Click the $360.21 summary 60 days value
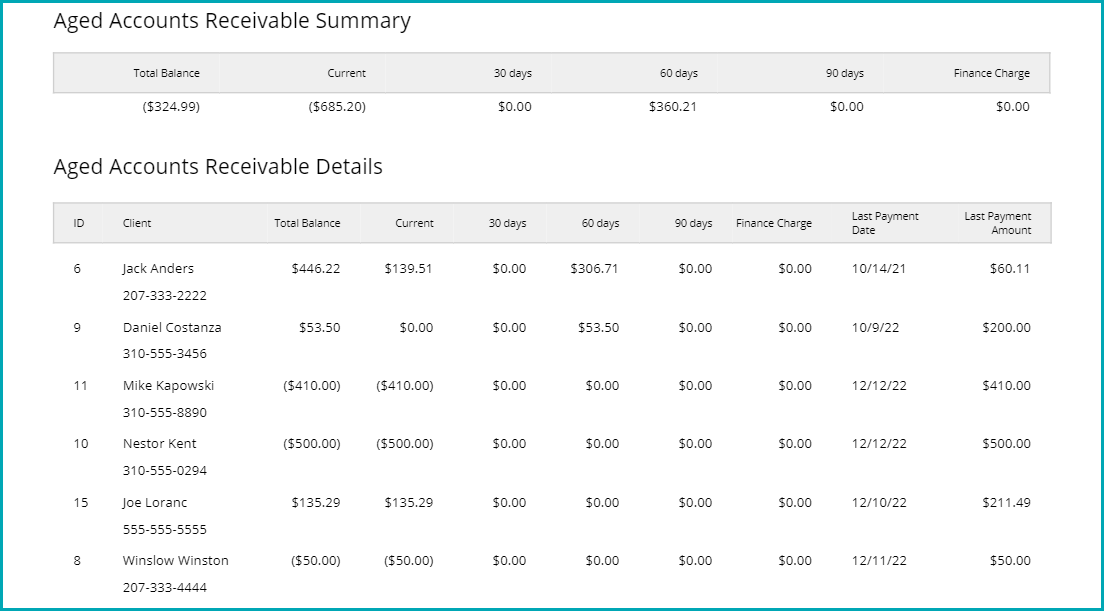1104x611 pixels. (x=672, y=107)
